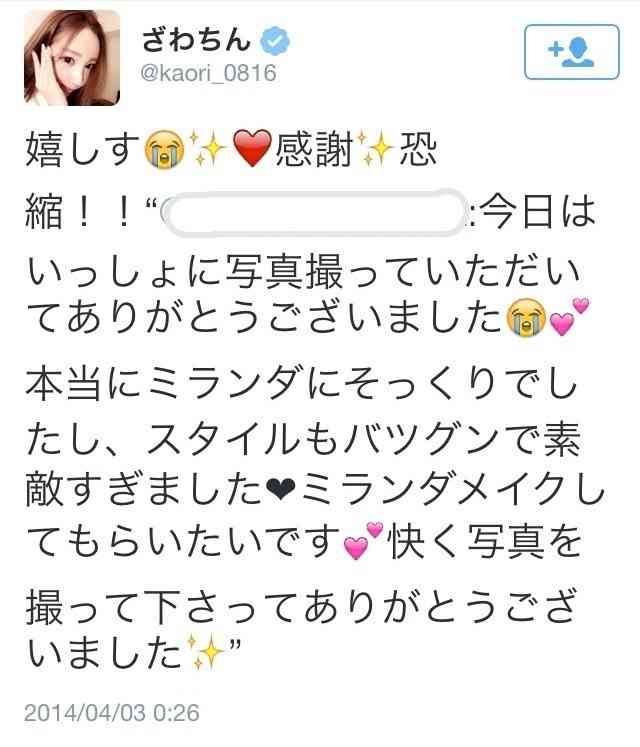Image resolution: width=640 pixels, height=747 pixels.
Task: Open ざわちん's profile picture
Action: [x=72, y=58]
